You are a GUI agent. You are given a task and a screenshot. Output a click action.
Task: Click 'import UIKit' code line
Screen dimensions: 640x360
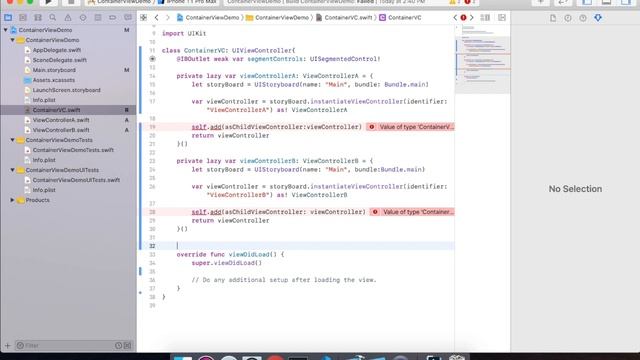[184, 33]
